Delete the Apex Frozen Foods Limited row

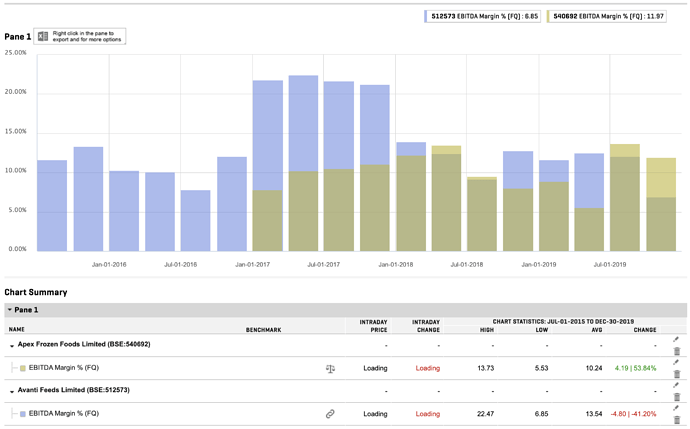tap(676, 351)
